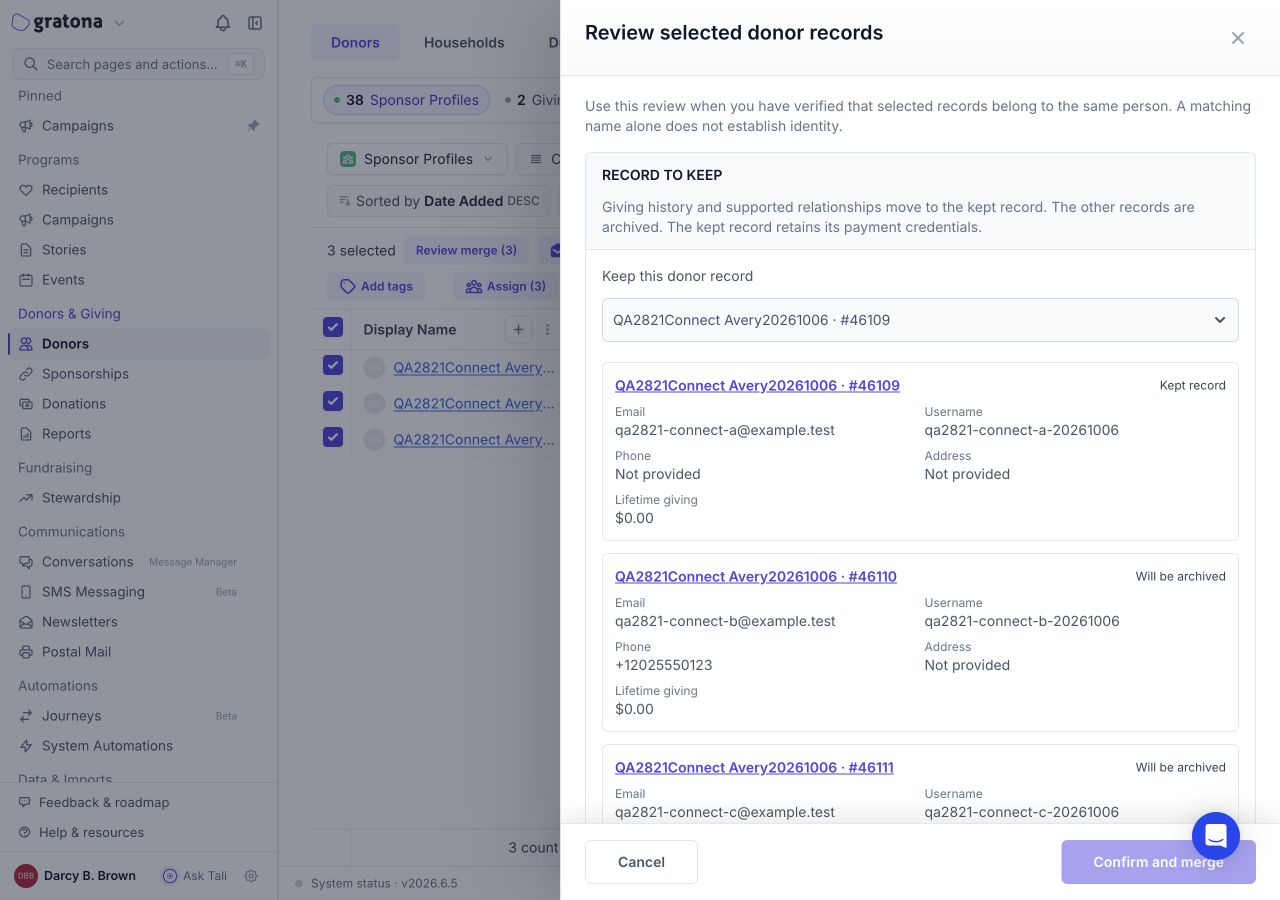Open donor record link #46111
The height and width of the screenshot is (900, 1280).
click(x=754, y=767)
